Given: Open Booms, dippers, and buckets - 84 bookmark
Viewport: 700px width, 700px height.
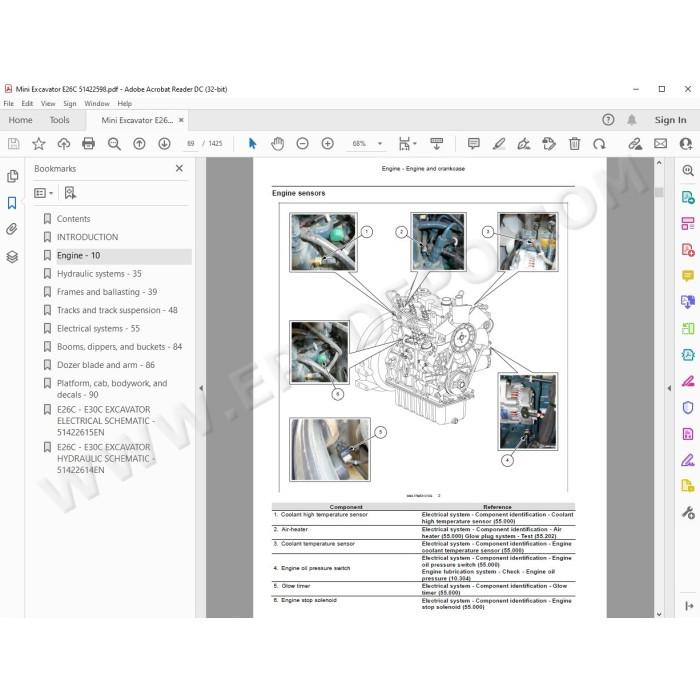Looking at the screenshot, I should point(119,347).
